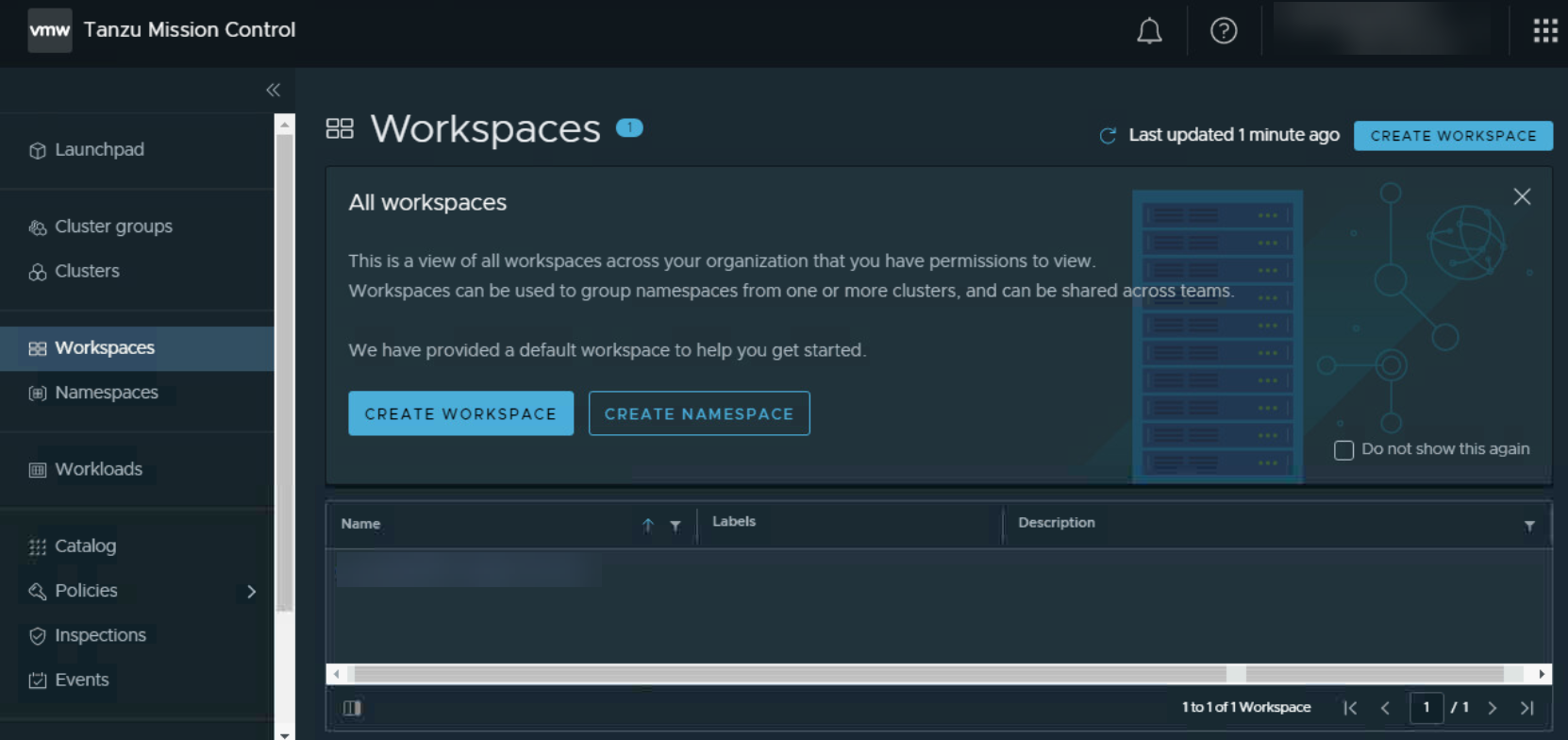Check Do not show this again

(x=1343, y=450)
